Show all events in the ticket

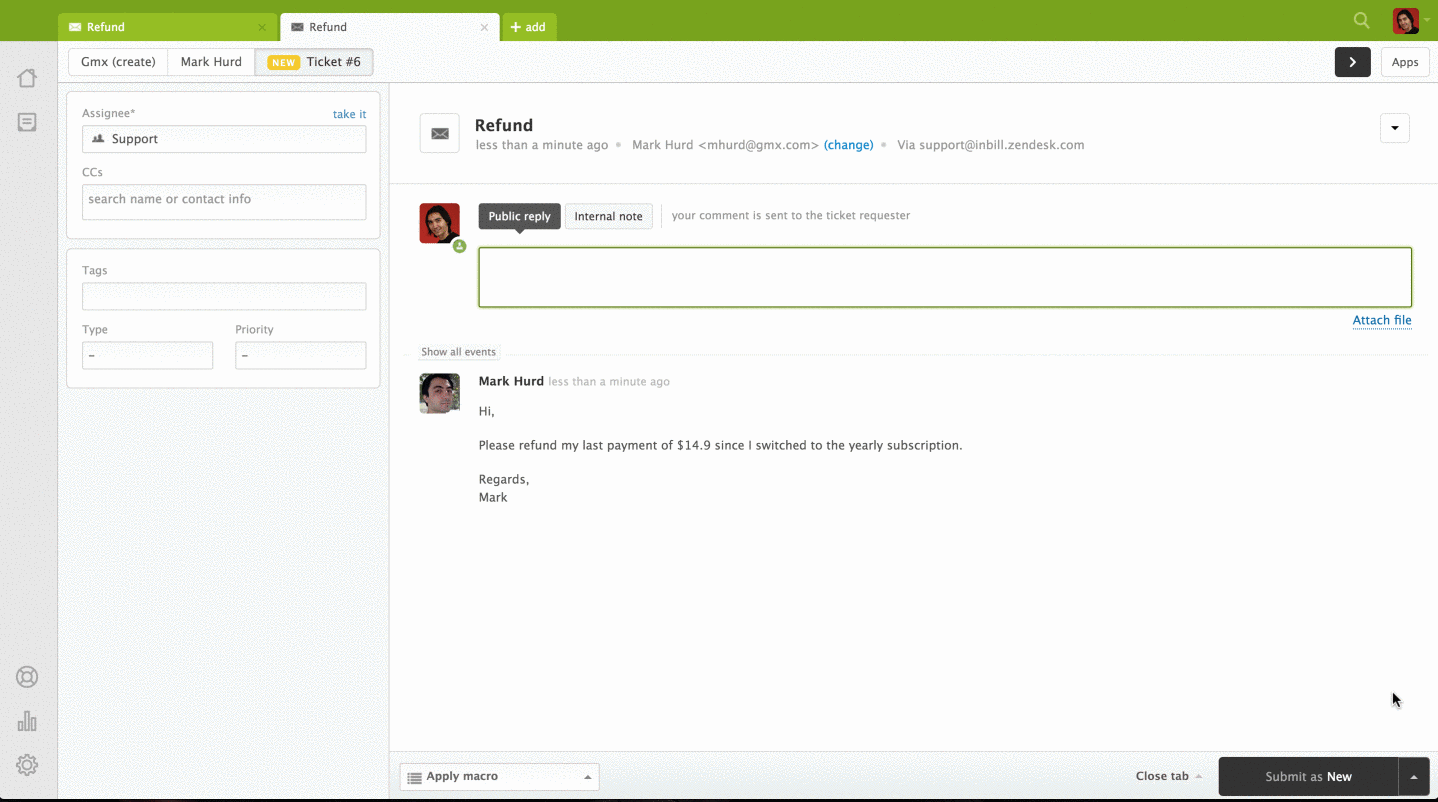coord(458,352)
